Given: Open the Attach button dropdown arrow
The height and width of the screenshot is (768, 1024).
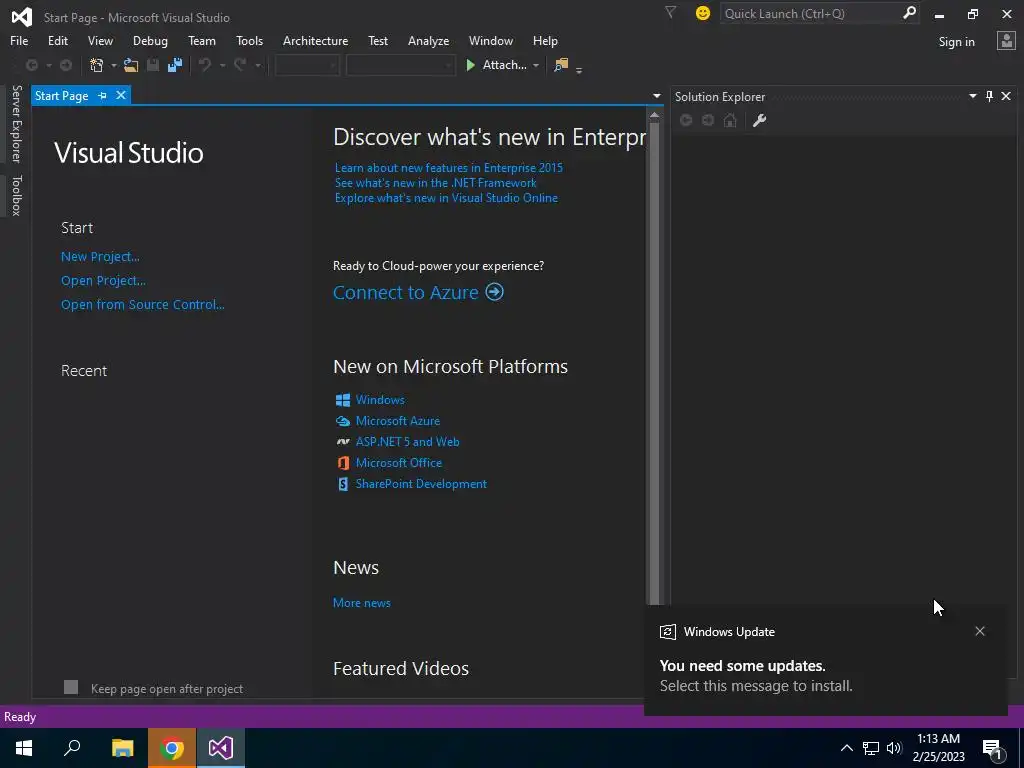Looking at the screenshot, I should (536, 65).
